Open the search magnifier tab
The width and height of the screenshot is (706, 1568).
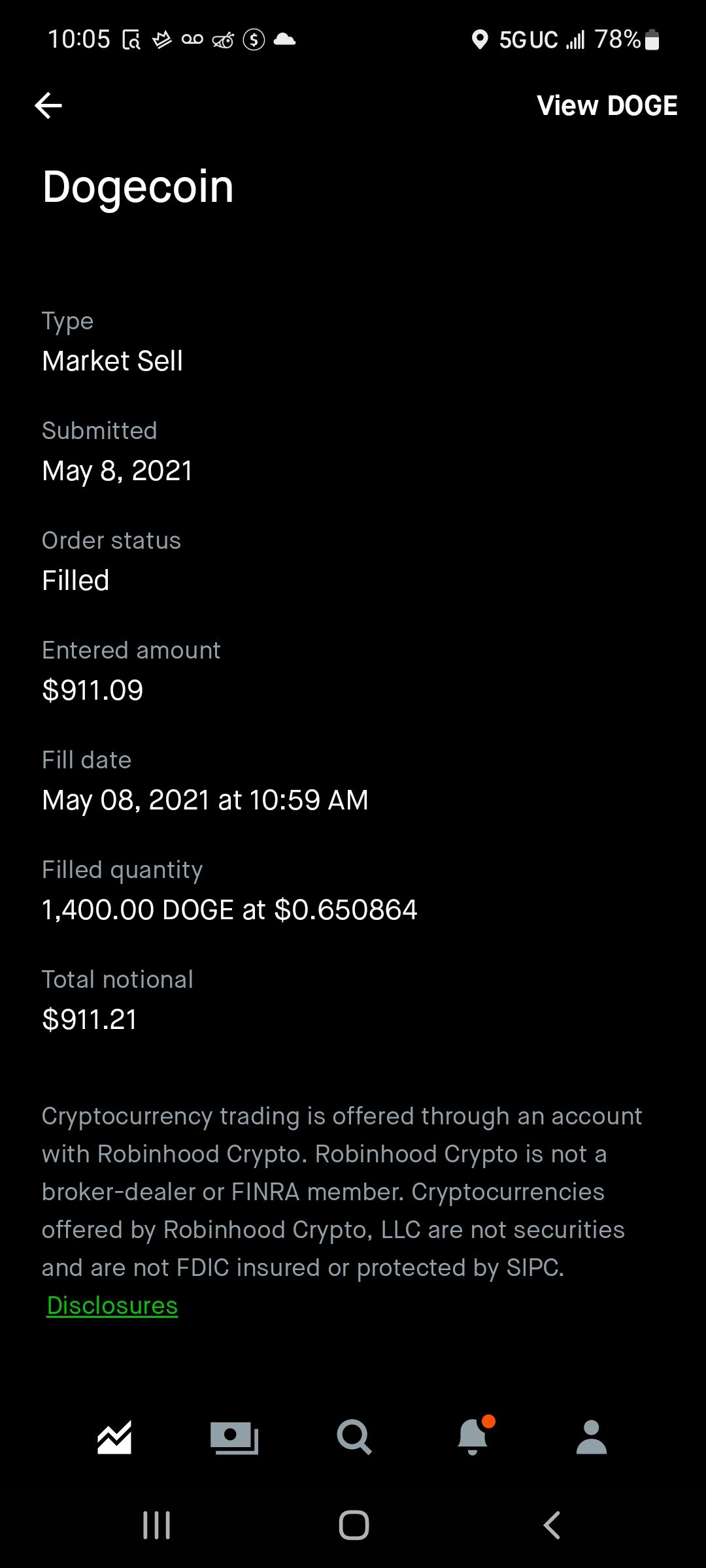click(354, 1437)
